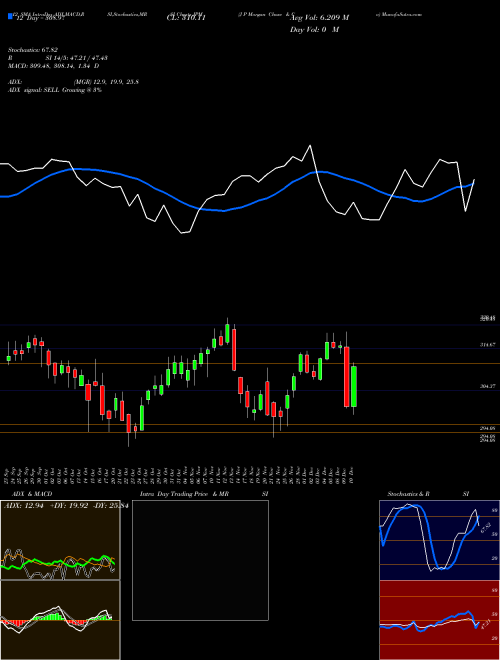Click the tall red candle beside the last candle

pos(347,377)
